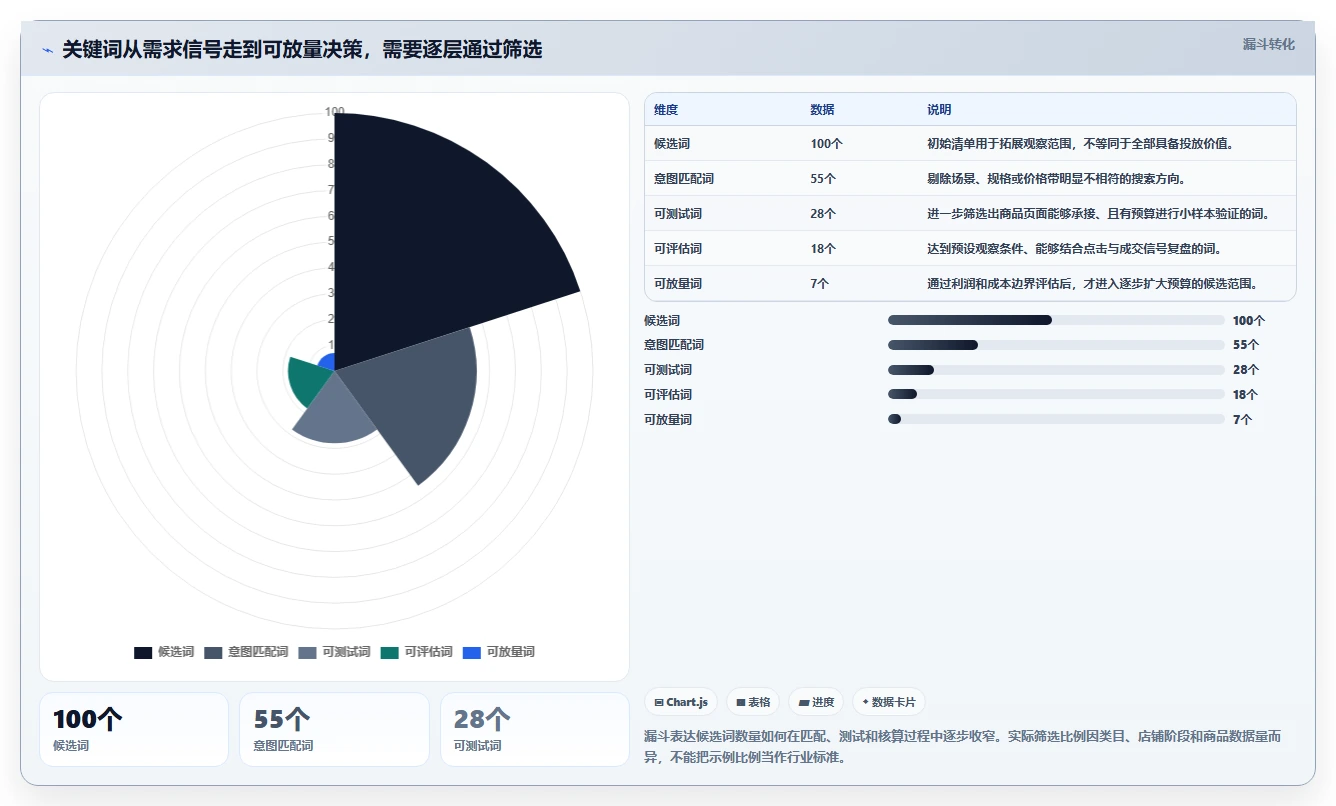
Task: Toggle the 意图匹配词 legend item
Action: pos(246,652)
